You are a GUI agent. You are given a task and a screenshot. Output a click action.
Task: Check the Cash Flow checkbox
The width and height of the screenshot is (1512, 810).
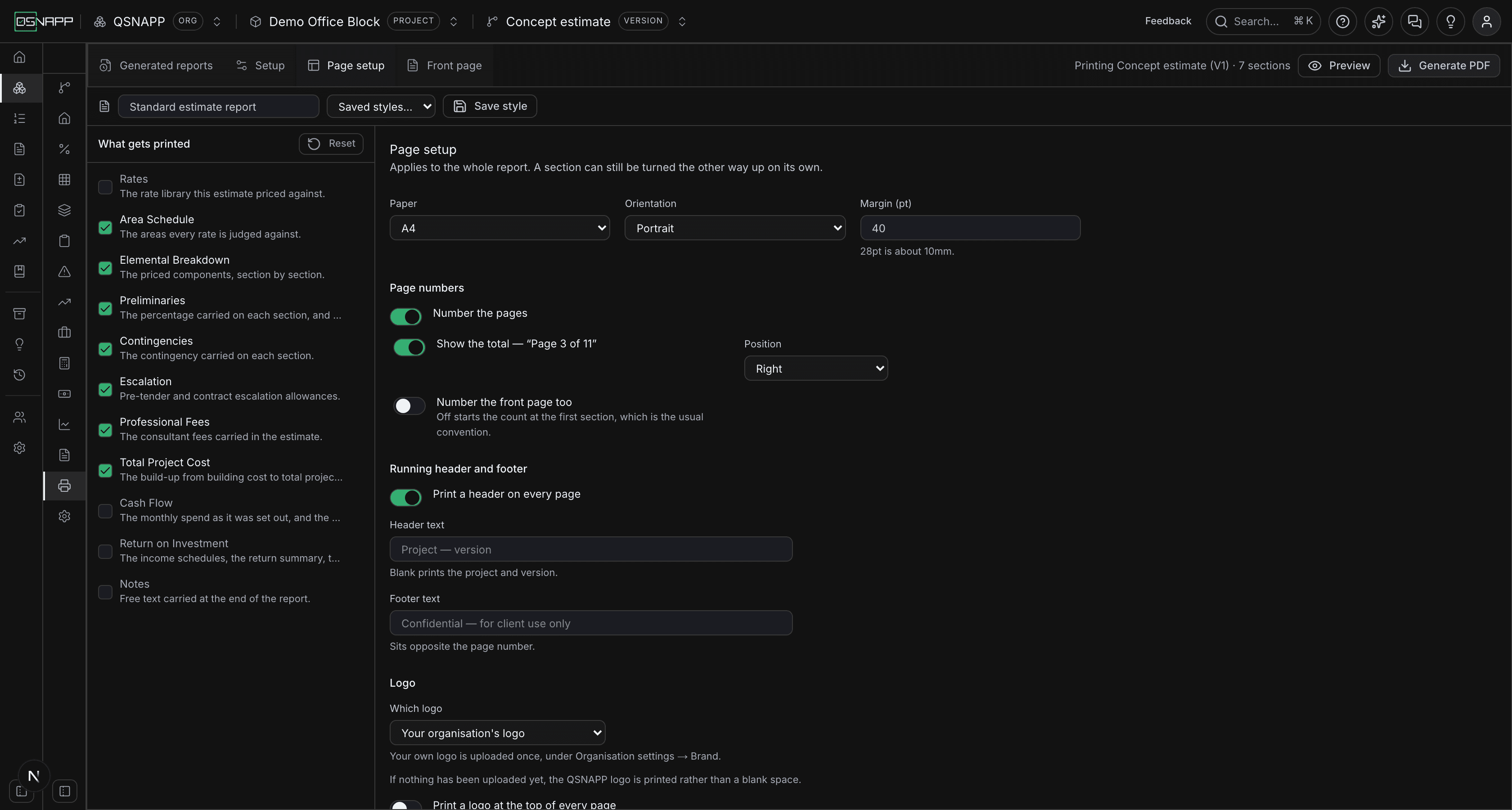(105, 511)
